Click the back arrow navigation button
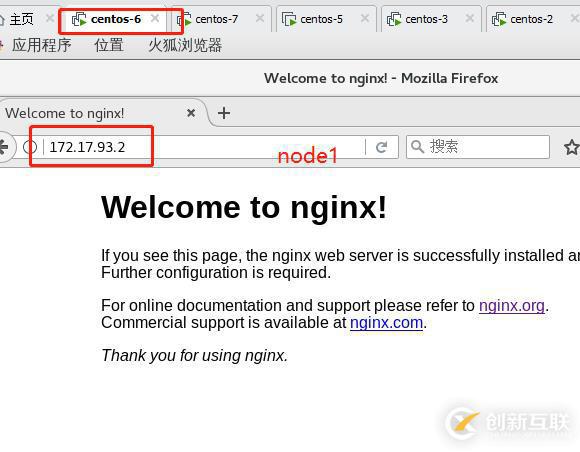 click(4, 147)
